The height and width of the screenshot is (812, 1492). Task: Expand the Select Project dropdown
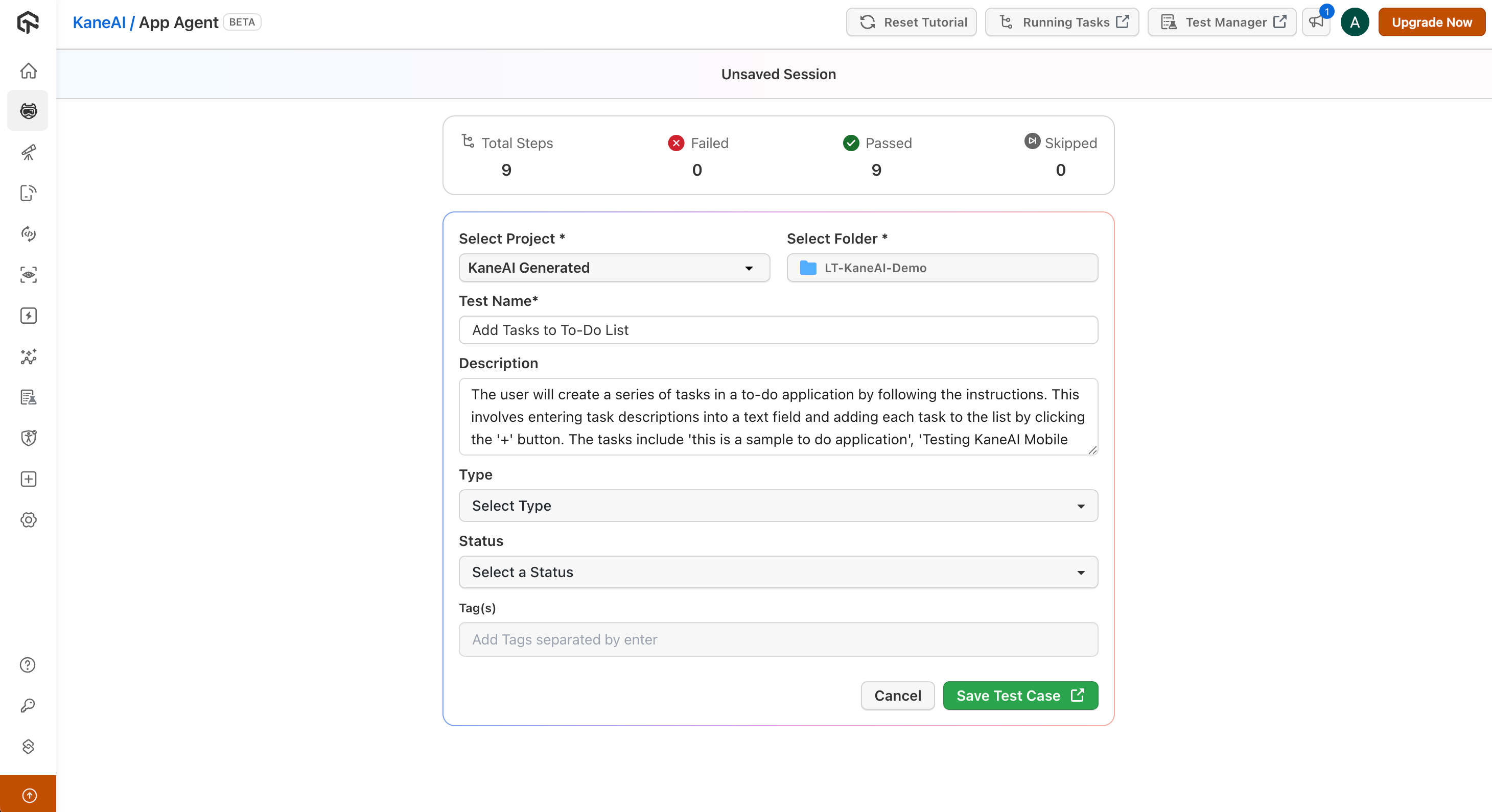(614, 268)
